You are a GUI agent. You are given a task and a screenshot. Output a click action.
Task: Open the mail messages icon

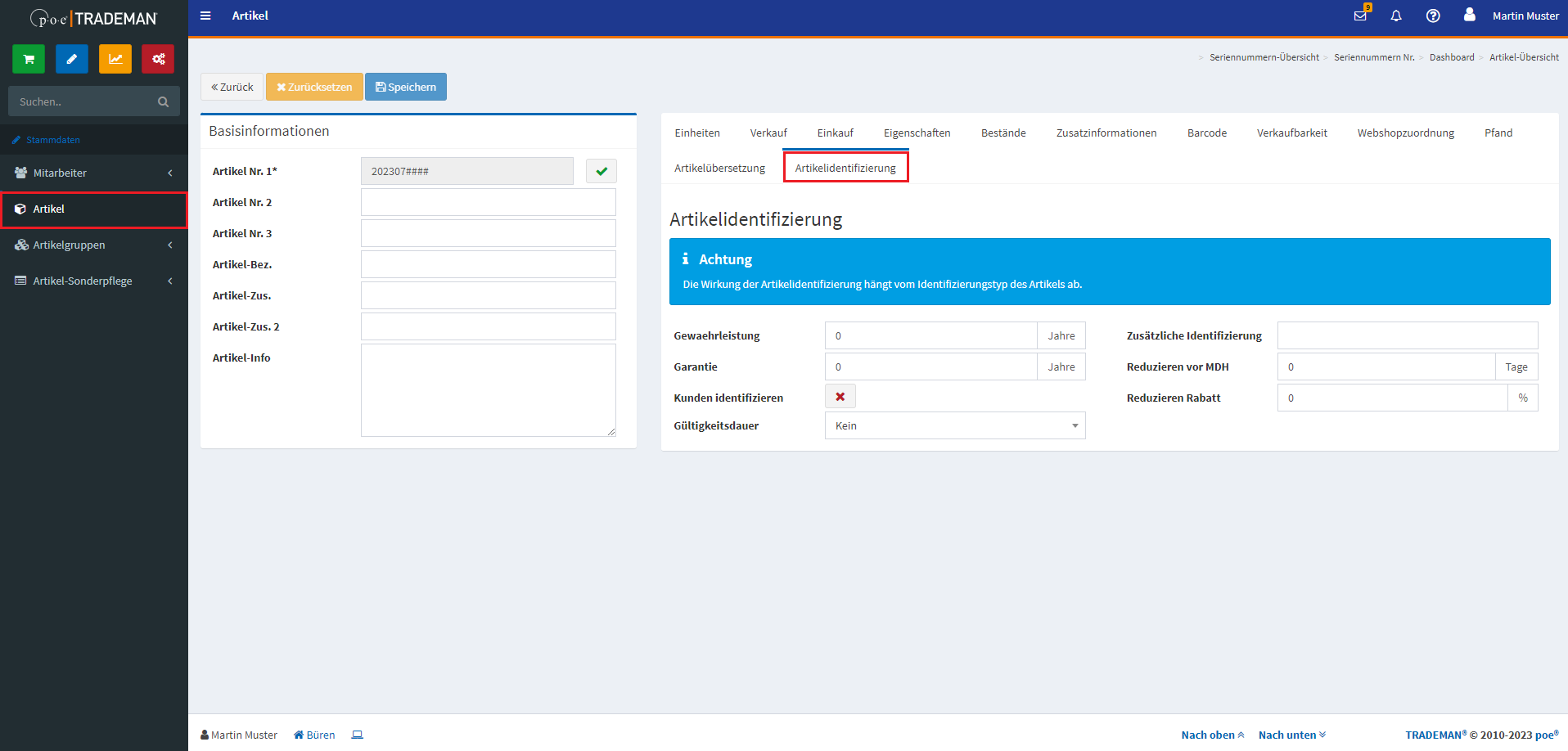pos(1360,16)
